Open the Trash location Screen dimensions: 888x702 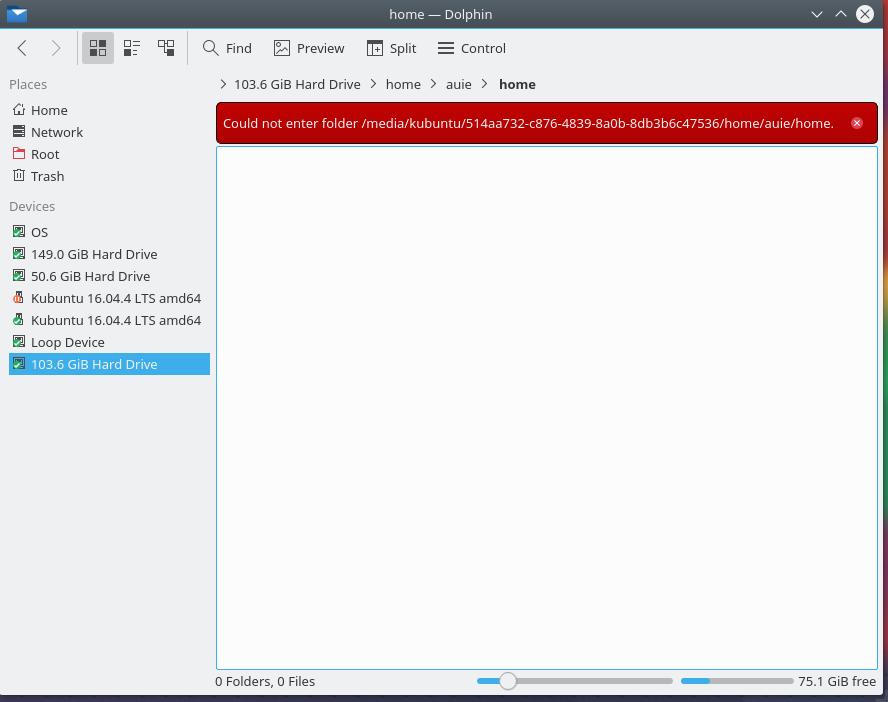point(47,176)
